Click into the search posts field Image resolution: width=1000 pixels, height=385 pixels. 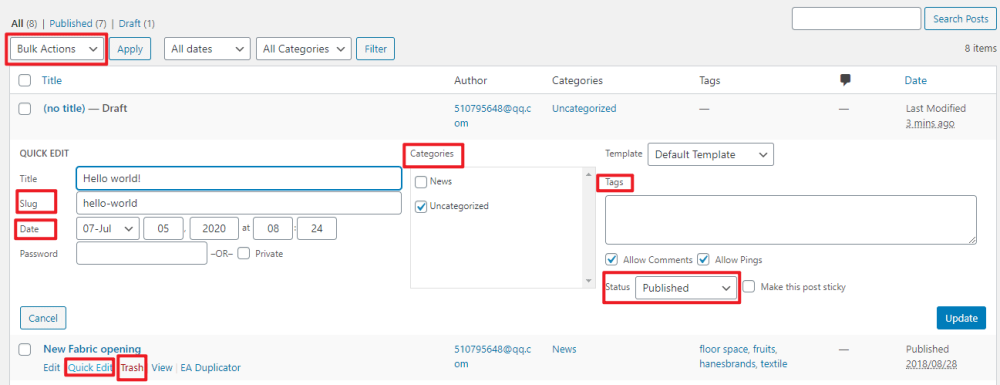coord(857,18)
